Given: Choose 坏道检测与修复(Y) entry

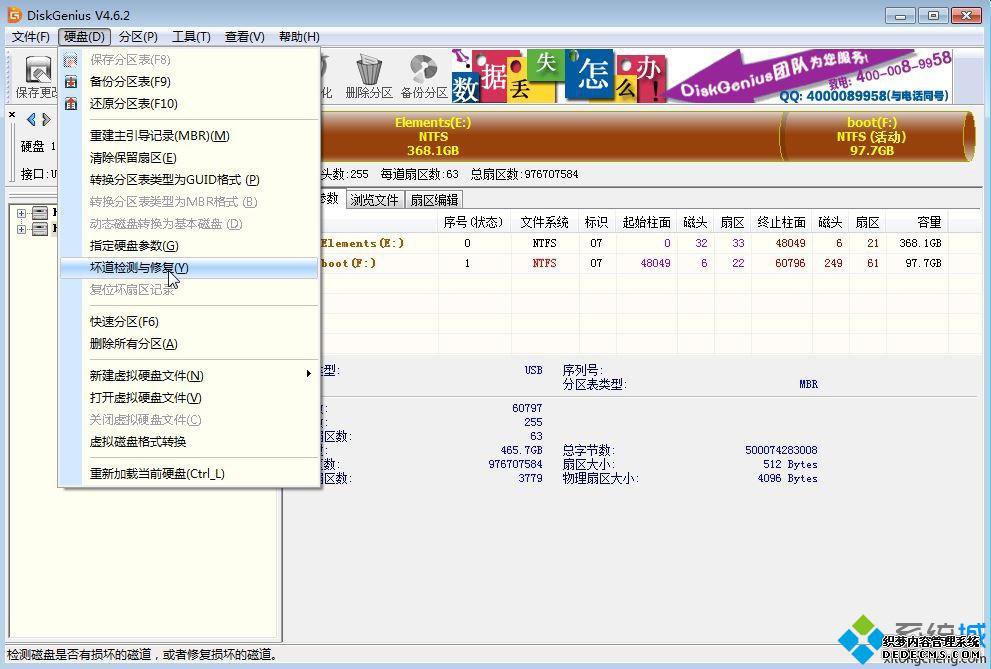Looking at the screenshot, I should tap(189, 268).
